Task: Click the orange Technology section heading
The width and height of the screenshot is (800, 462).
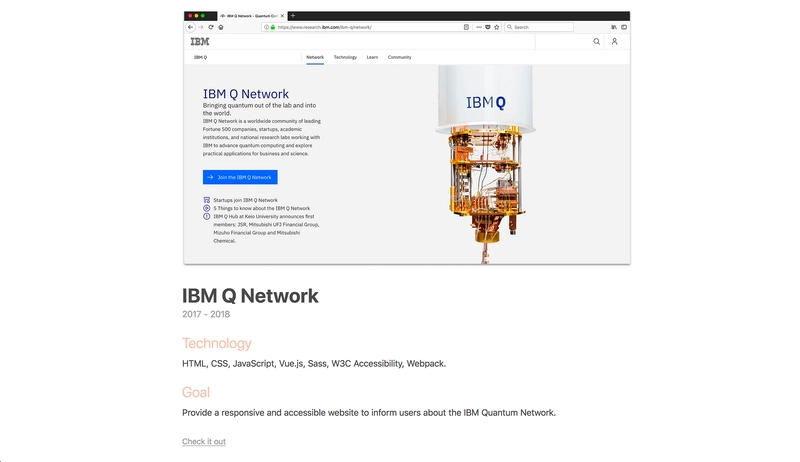Action: [x=217, y=343]
